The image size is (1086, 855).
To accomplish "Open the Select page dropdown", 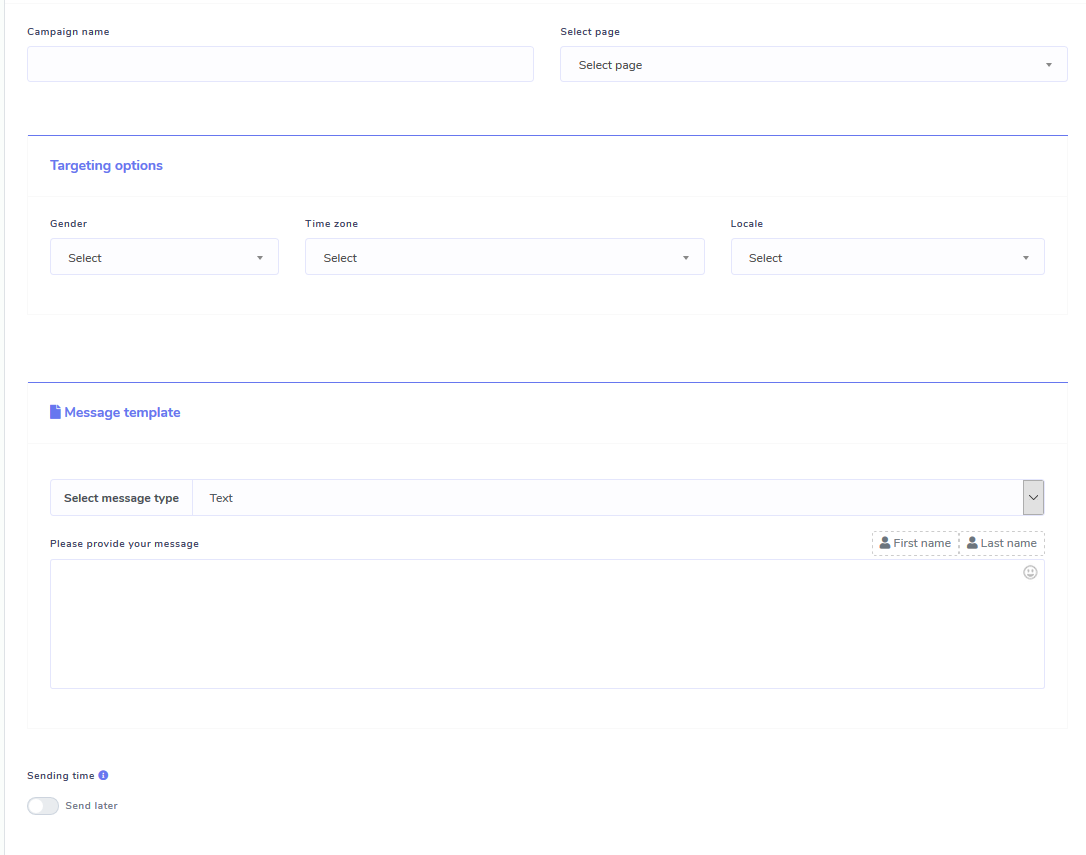I will click(814, 64).
